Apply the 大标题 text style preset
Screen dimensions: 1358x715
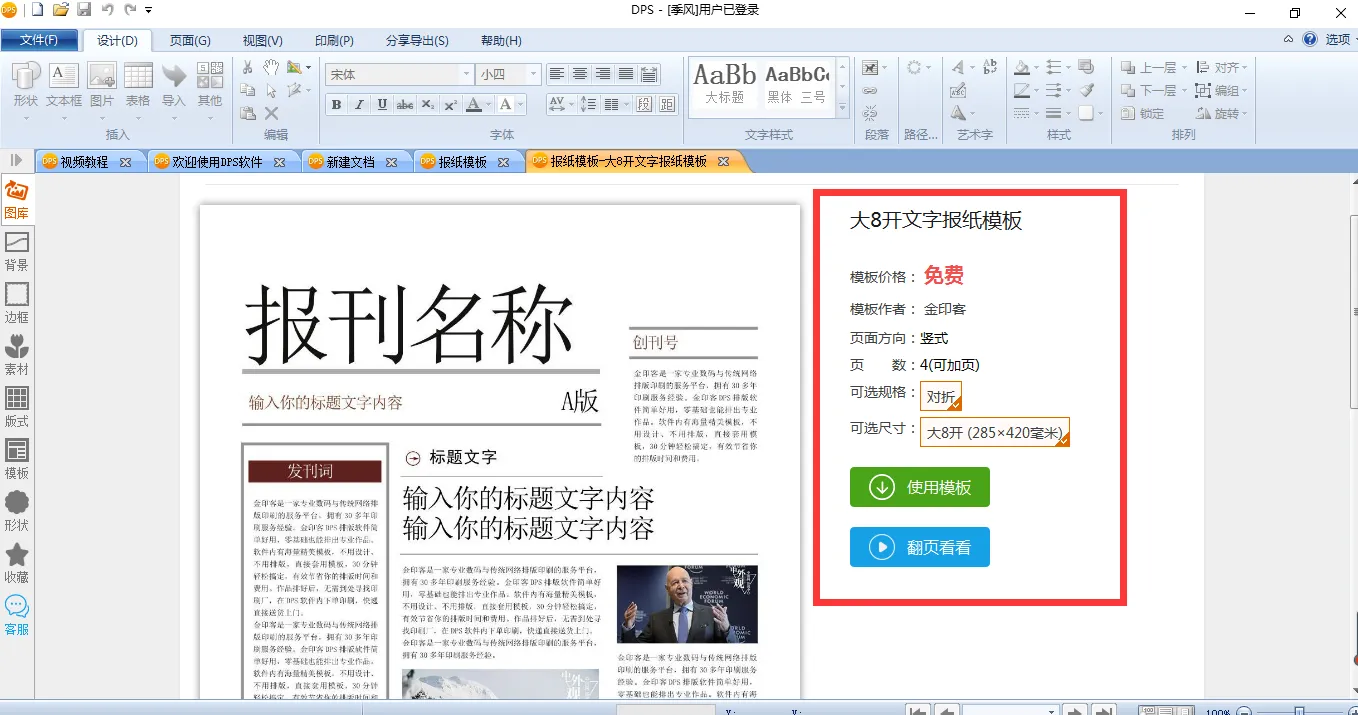724,85
